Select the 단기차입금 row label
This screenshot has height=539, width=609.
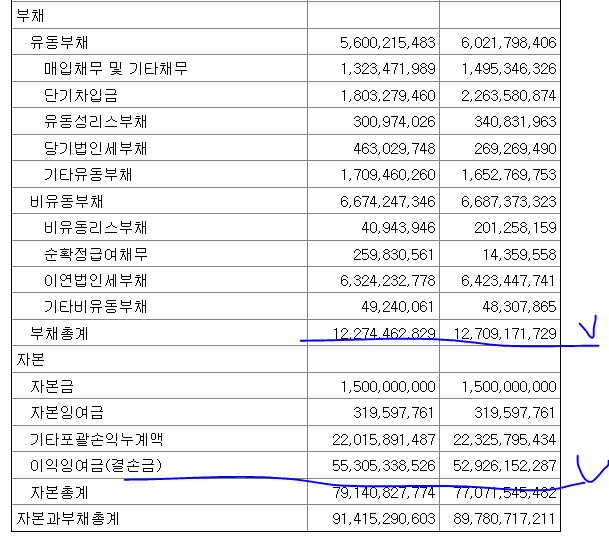(80, 95)
